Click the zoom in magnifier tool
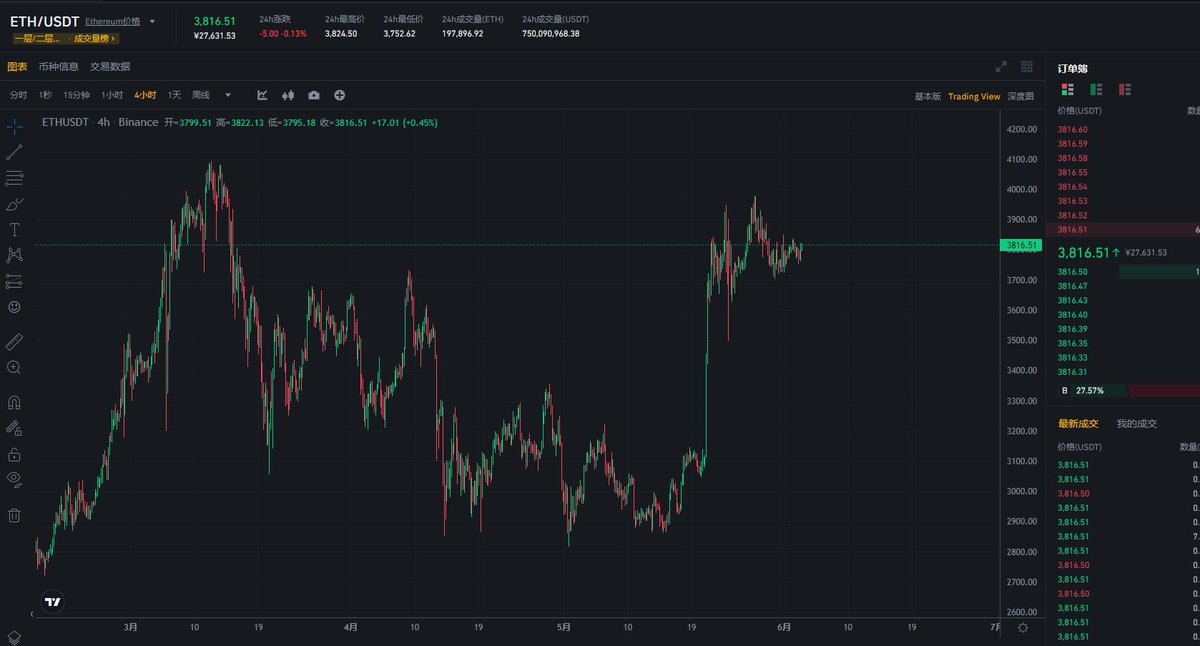 [14, 368]
